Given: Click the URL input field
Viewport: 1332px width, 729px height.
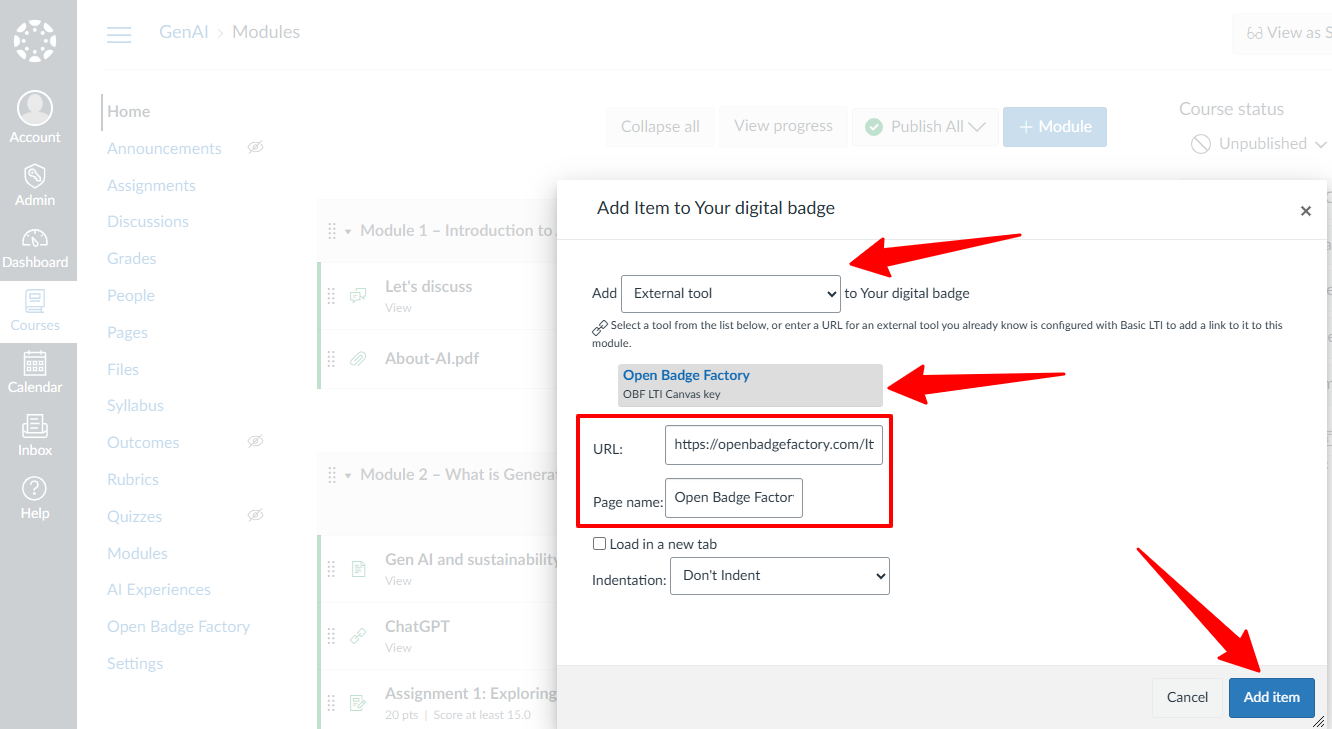Looking at the screenshot, I should (x=774, y=445).
